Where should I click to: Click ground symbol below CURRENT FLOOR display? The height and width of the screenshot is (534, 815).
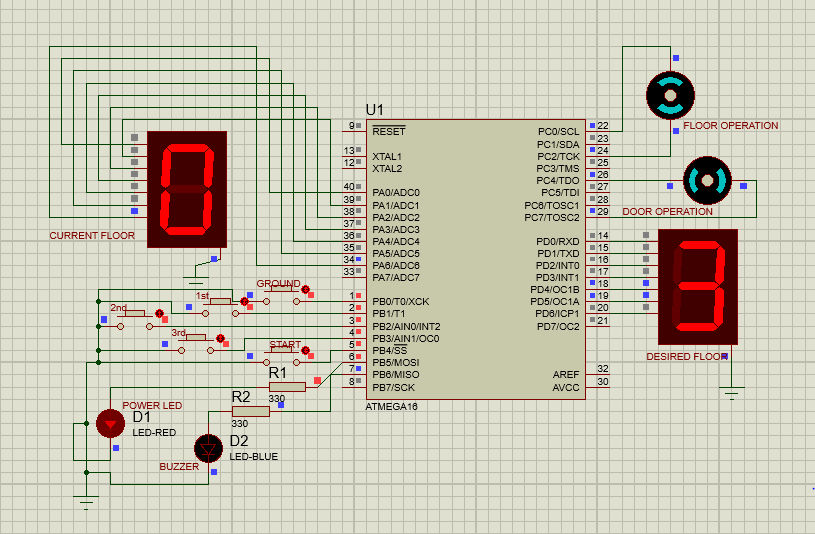point(195,281)
